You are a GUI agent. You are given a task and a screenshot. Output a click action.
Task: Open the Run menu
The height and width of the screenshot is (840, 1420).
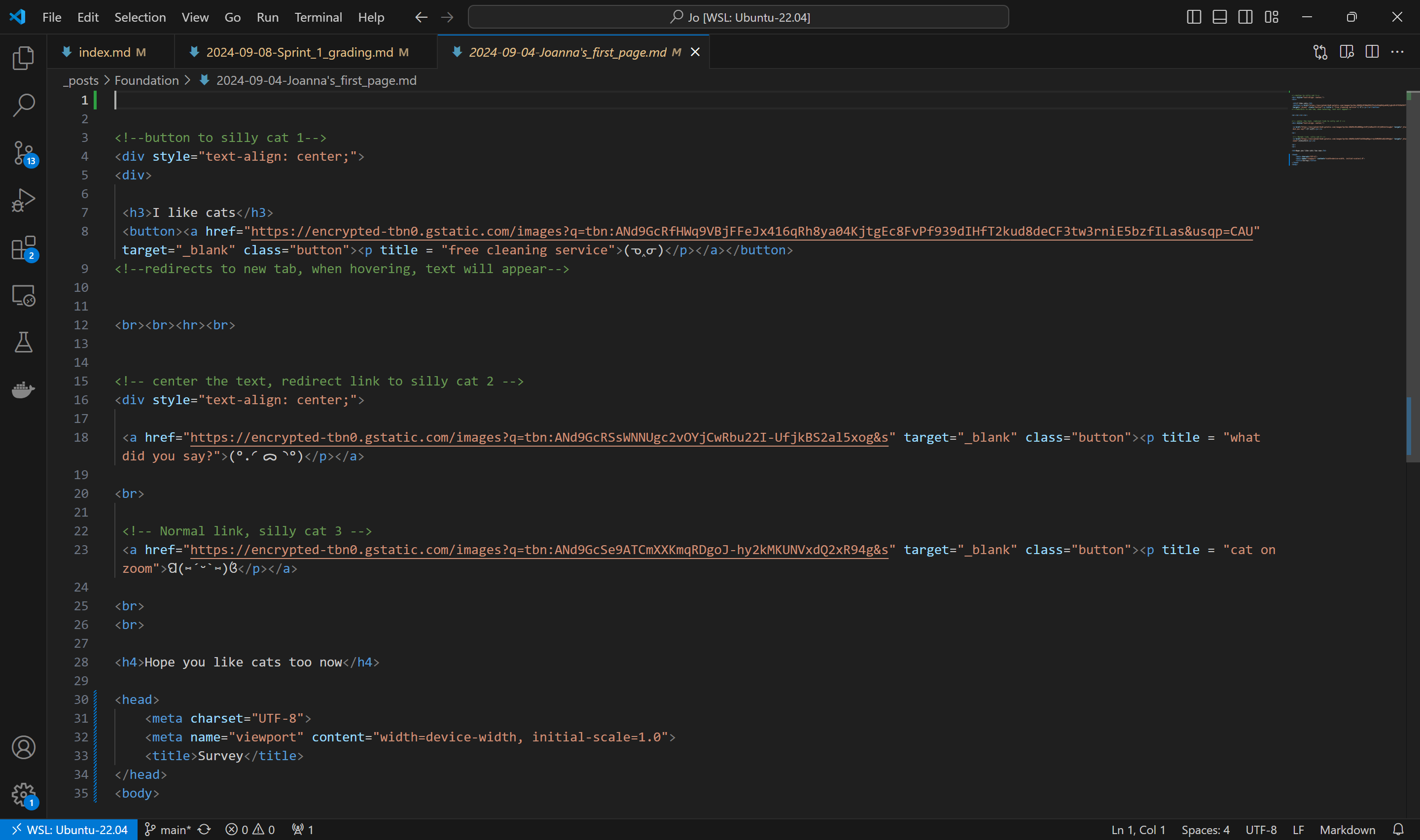coord(268,17)
